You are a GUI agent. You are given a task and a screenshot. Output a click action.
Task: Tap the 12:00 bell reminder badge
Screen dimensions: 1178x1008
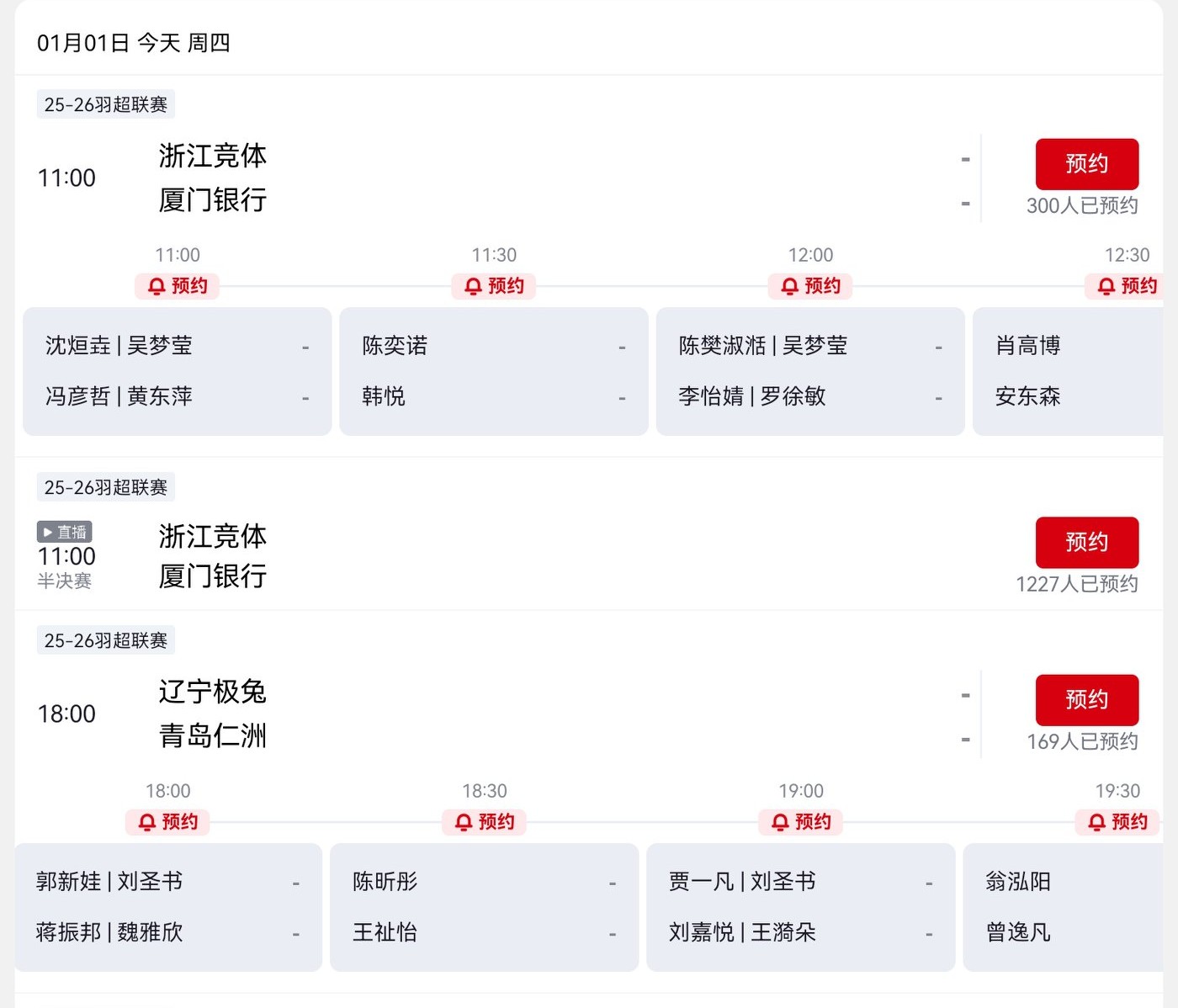click(810, 286)
